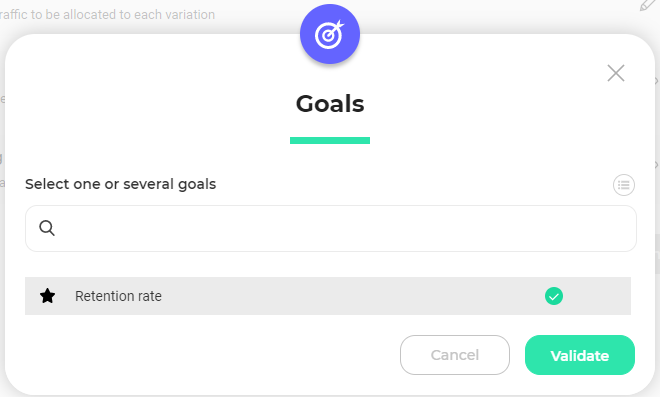Focus the goal search input field
This screenshot has width=660, height=397.
(x=331, y=229)
